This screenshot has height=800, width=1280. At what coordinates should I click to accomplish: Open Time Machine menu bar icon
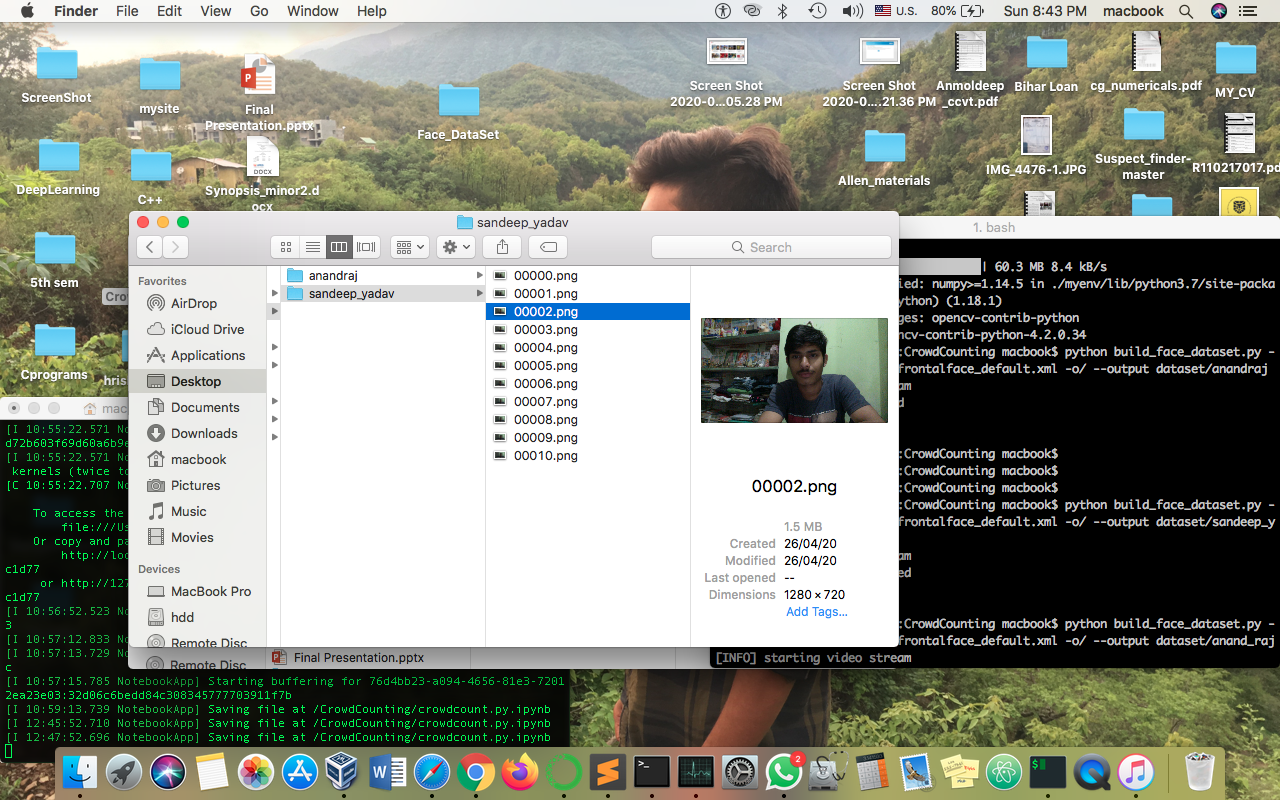[x=817, y=11]
